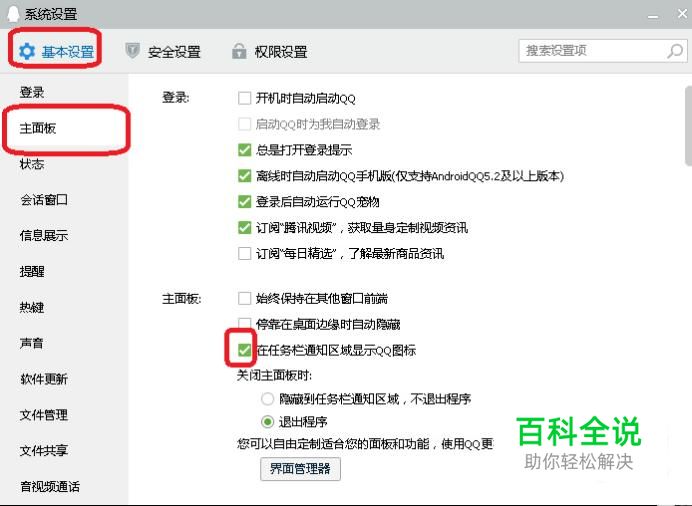Toggle 在任务栏通知区域显示QQ图标 checkbox
Screen dimensions: 692x506
pos(244,350)
